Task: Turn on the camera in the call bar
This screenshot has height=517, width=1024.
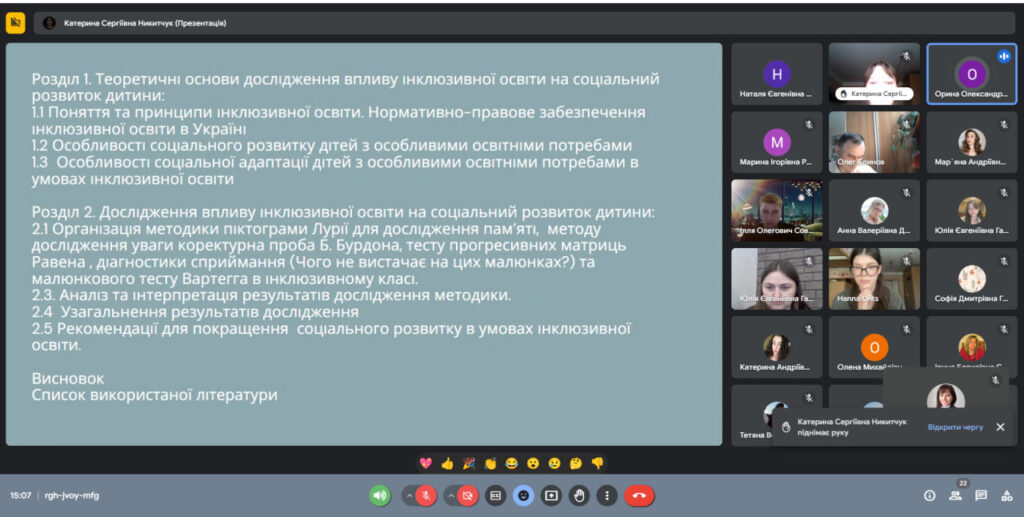Action: [x=467, y=495]
